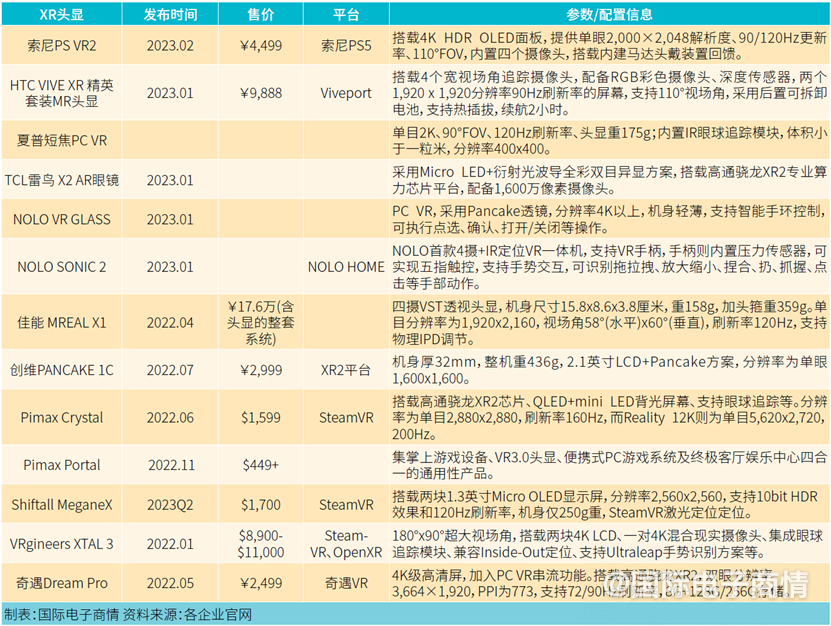Image resolution: width=831 pixels, height=626 pixels.
Task: Click the 佳能 MREAL X1 specs description
Action: 609,322
